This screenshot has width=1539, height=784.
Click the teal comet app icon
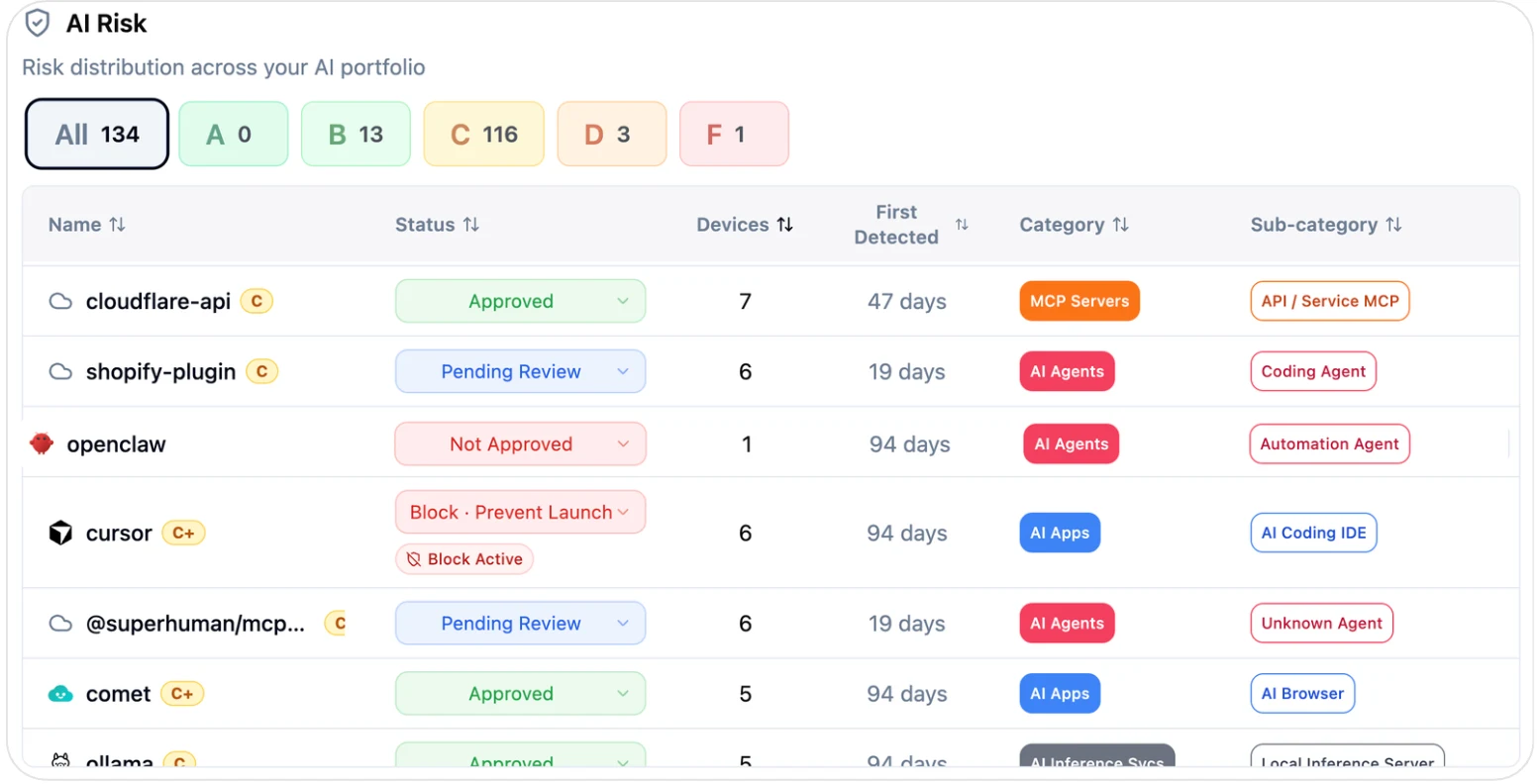tap(60, 694)
